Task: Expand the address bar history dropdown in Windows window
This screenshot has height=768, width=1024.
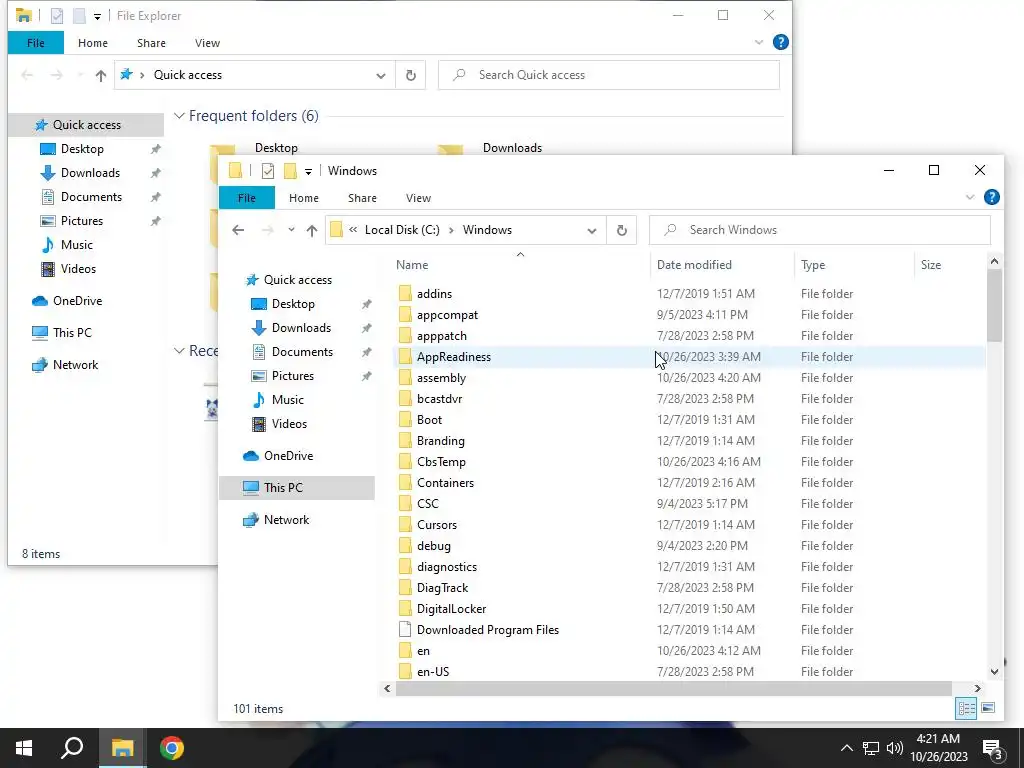Action: click(592, 230)
